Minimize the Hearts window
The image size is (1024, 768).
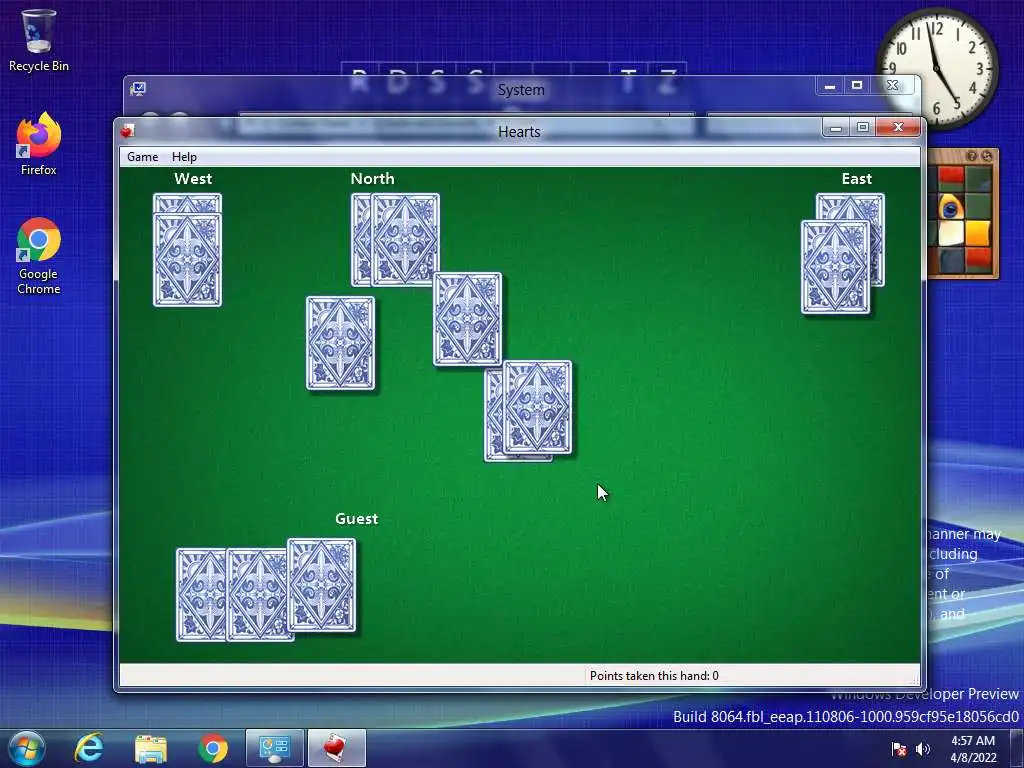click(x=835, y=127)
